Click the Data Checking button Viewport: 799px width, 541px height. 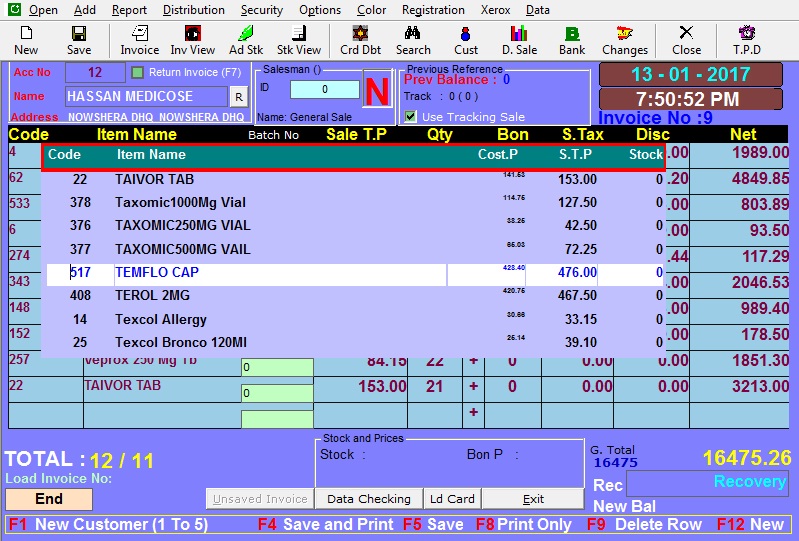click(369, 499)
